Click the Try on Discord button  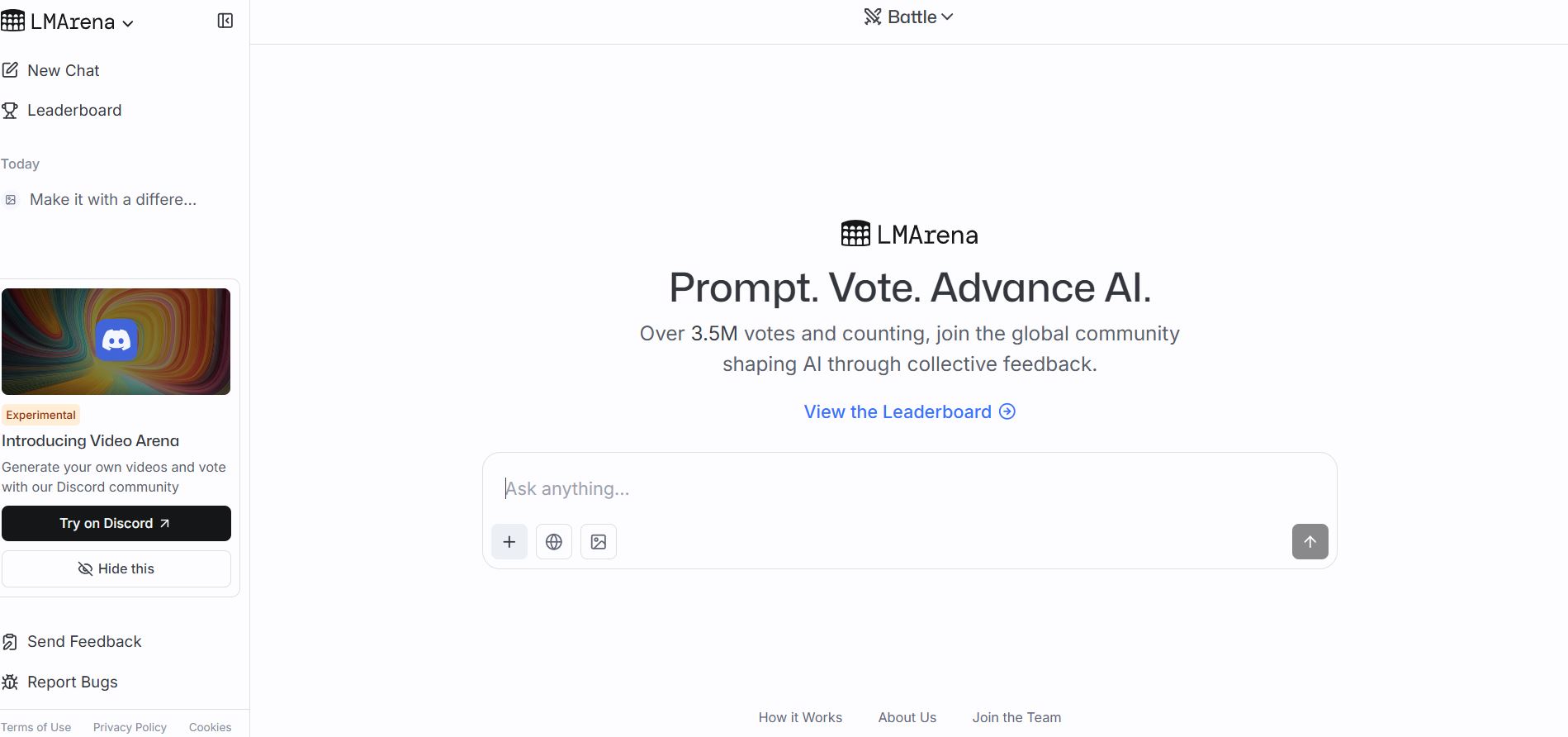[x=116, y=523]
